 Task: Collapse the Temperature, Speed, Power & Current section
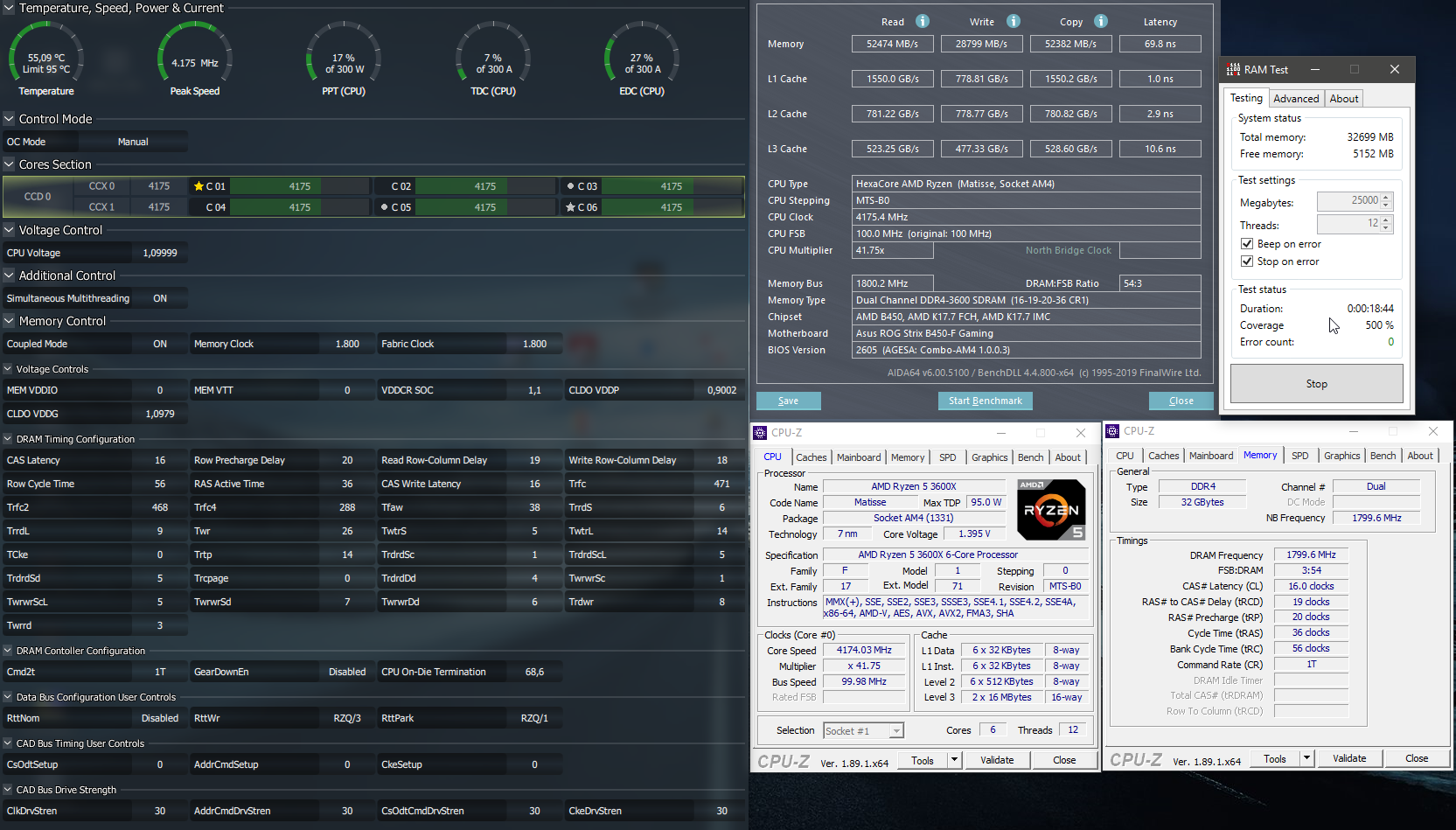pos(9,8)
